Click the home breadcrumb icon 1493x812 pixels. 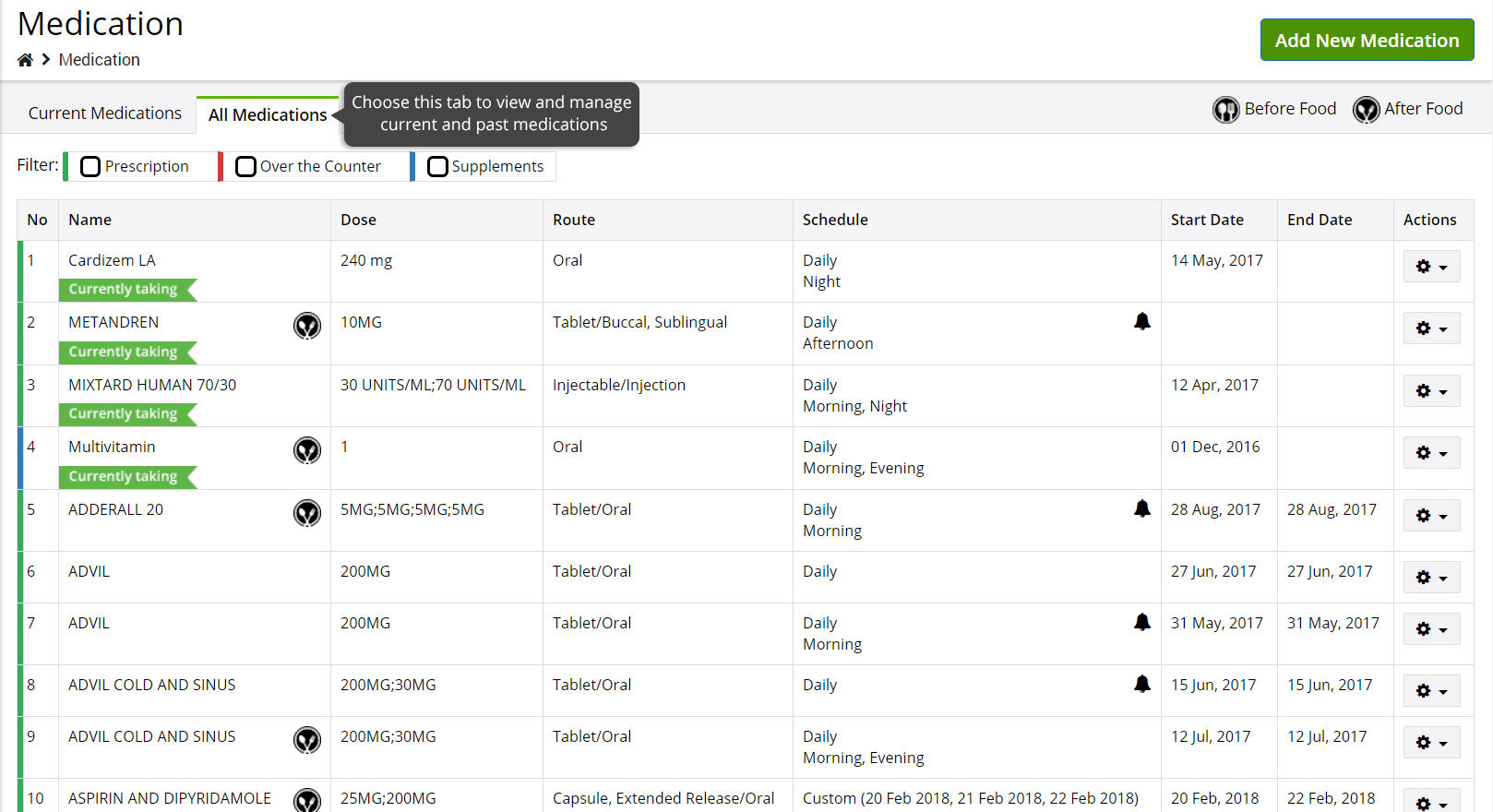(x=25, y=60)
